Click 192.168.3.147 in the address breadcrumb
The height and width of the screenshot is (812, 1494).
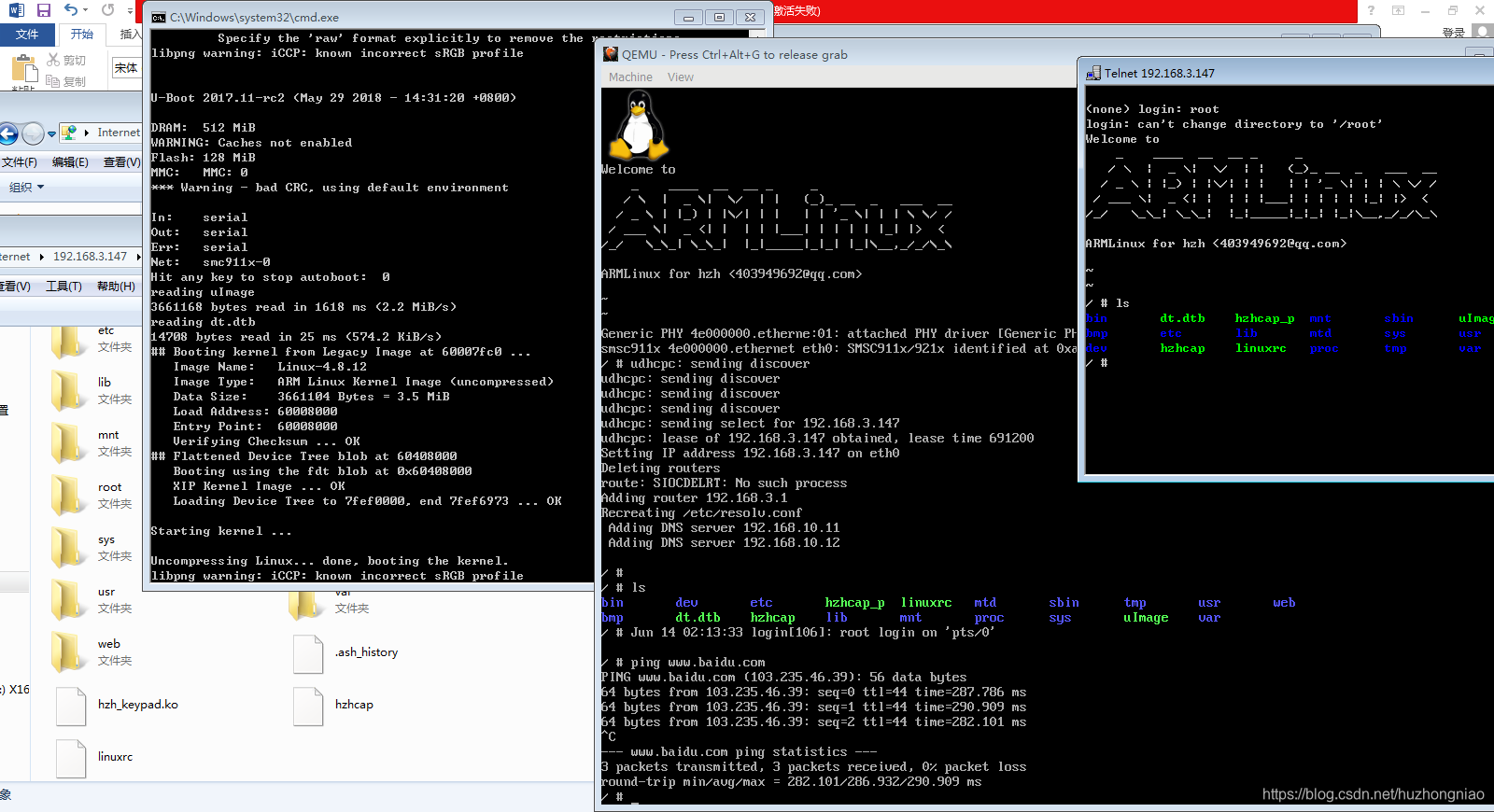tap(90, 256)
